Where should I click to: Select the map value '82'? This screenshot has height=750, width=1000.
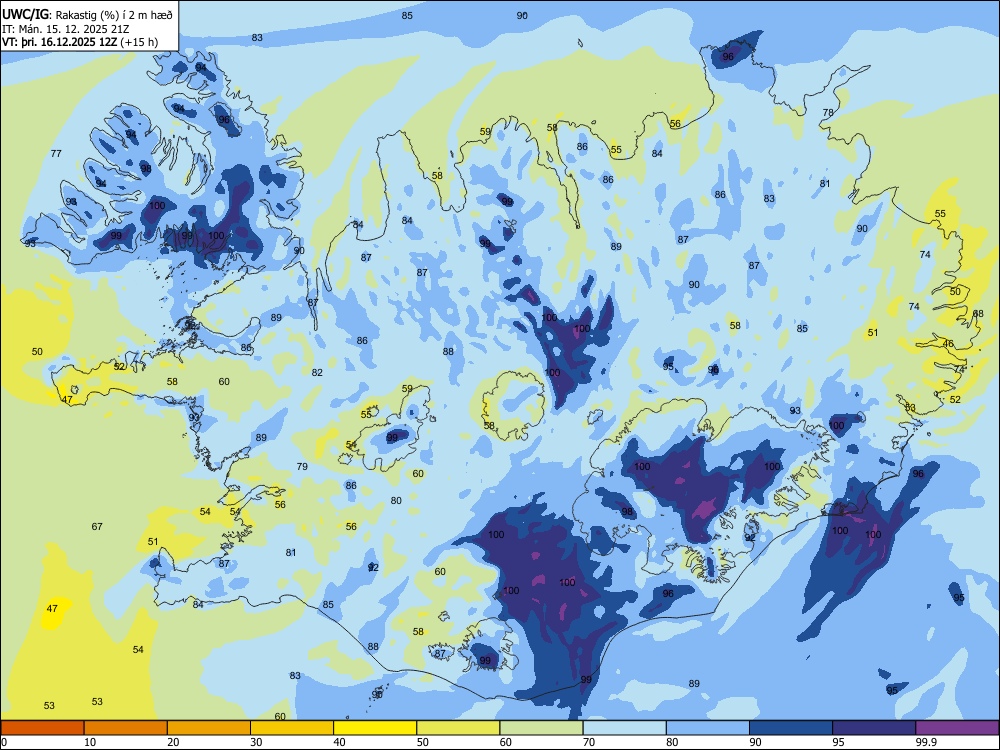tap(317, 372)
